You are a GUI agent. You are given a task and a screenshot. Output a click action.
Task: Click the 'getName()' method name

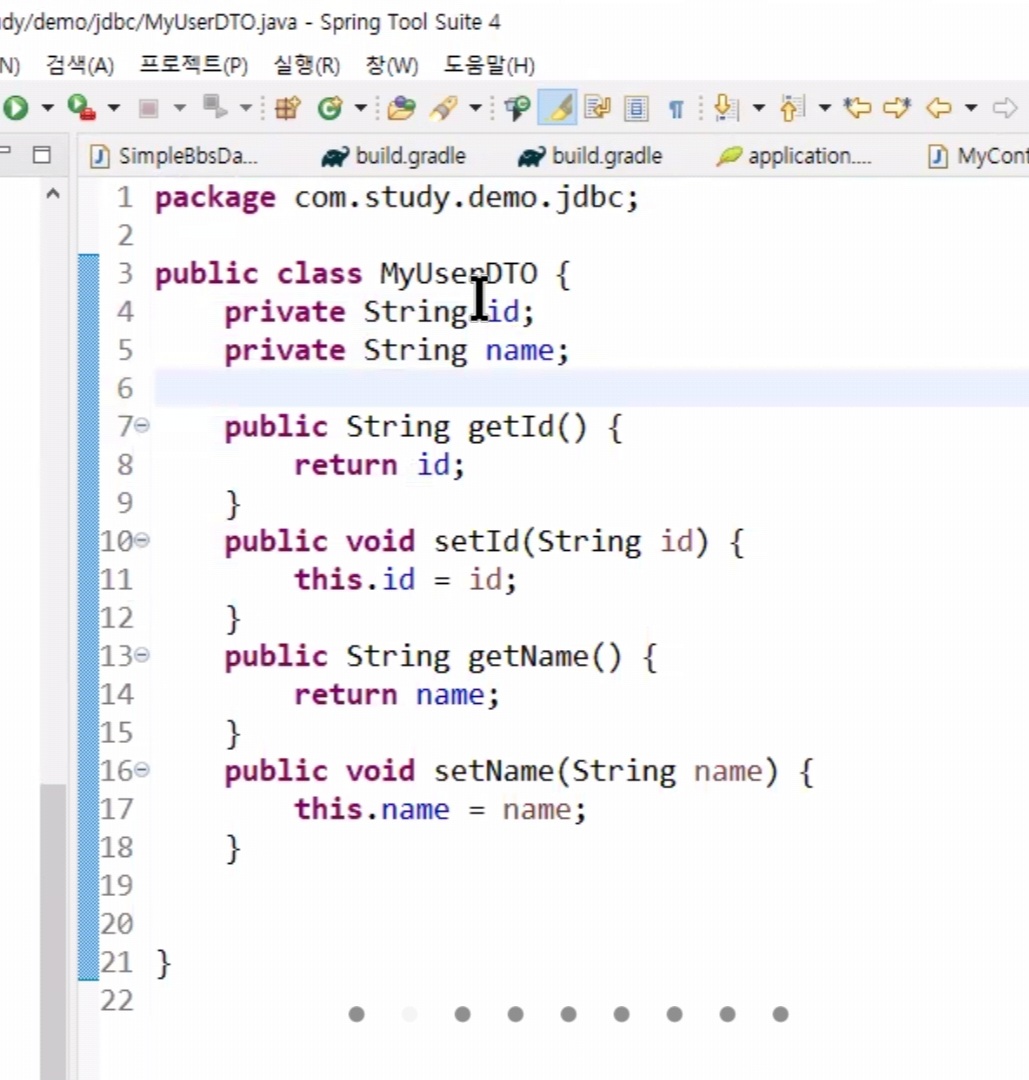(544, 657)
